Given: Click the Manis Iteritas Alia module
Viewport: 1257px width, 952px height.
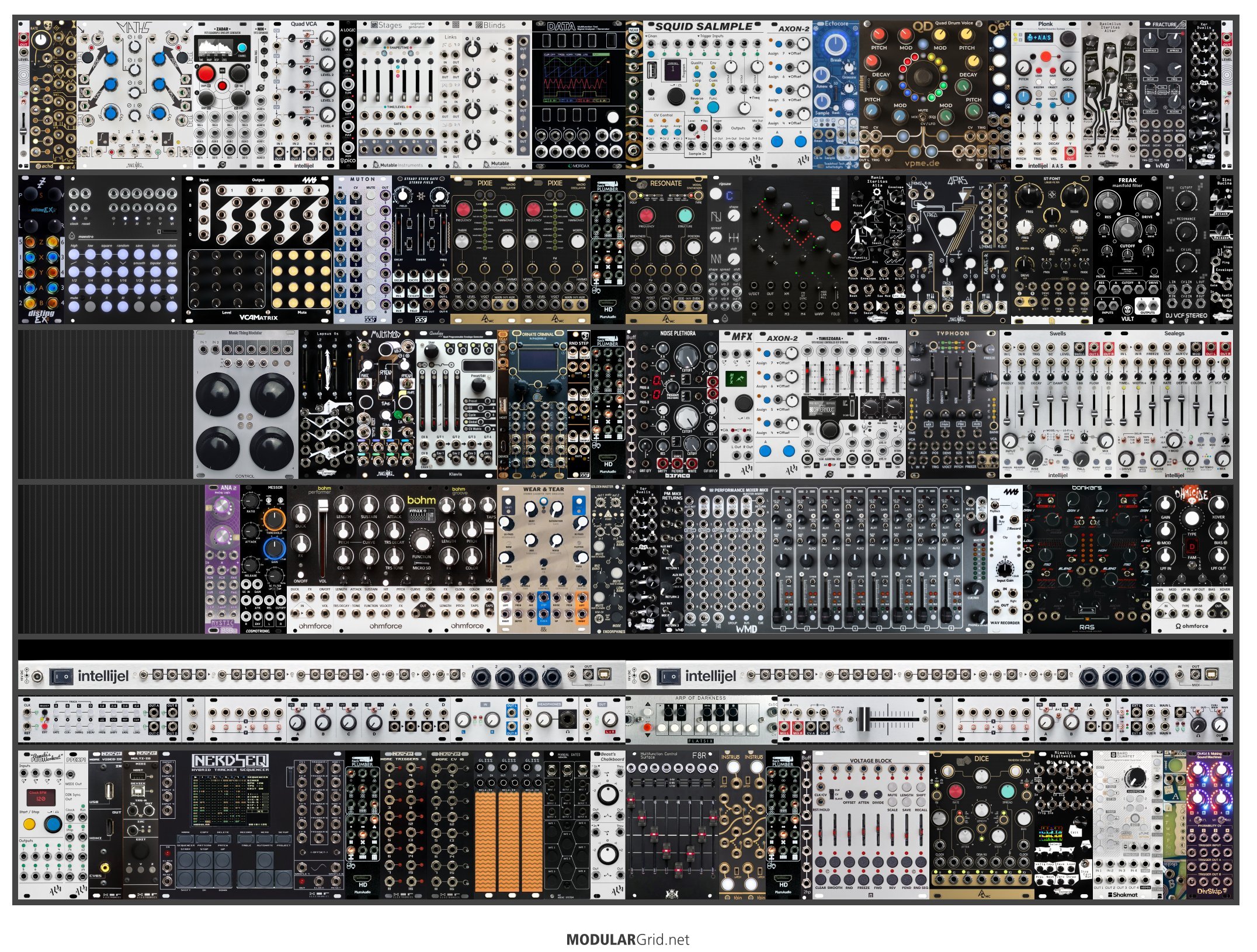Looking at the screenshot, I should coord(876,249).
